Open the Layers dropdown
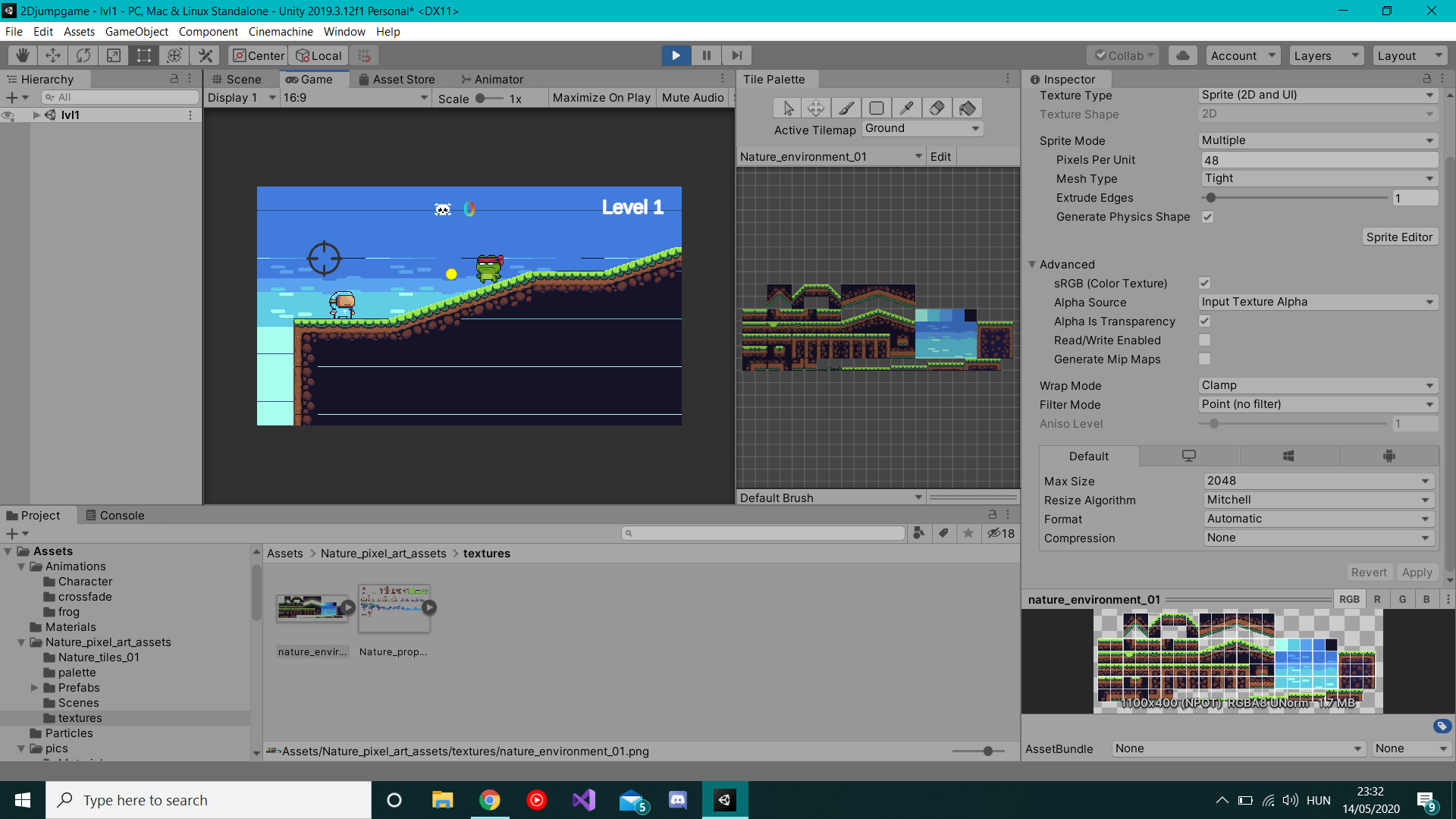This screenshot has width=1456, height=819. tap(1326, 55)
